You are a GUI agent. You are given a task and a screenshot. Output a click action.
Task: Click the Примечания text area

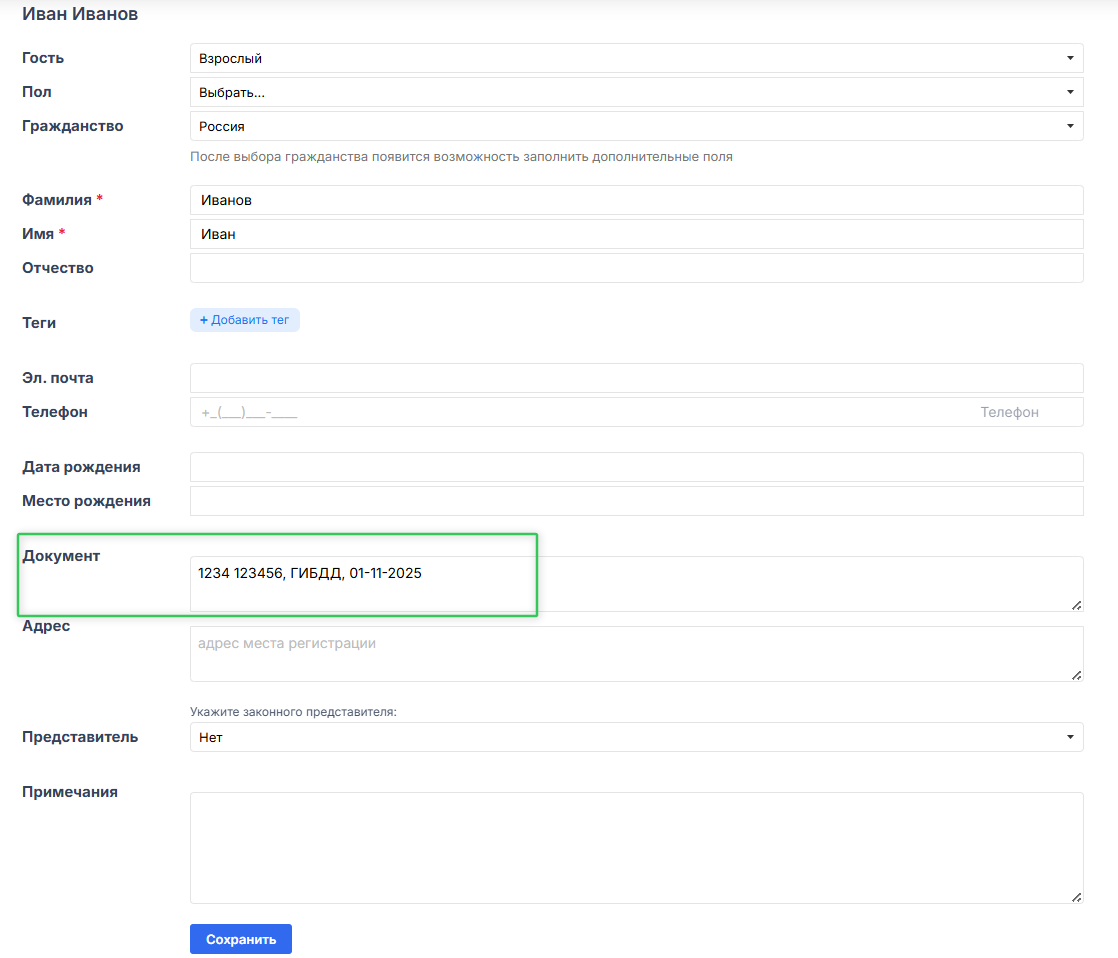[x=636, y=848]
